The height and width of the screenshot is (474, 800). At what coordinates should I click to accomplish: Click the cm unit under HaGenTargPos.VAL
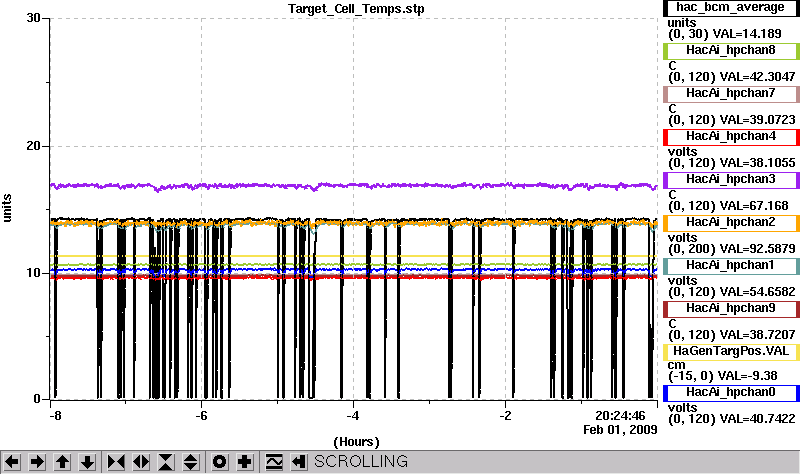click(676, 365)
